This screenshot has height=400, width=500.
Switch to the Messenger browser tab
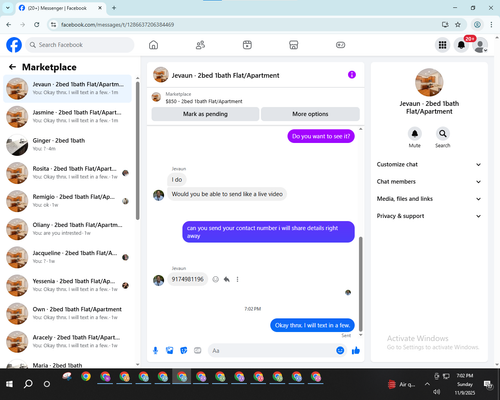(x=60, y=8)
